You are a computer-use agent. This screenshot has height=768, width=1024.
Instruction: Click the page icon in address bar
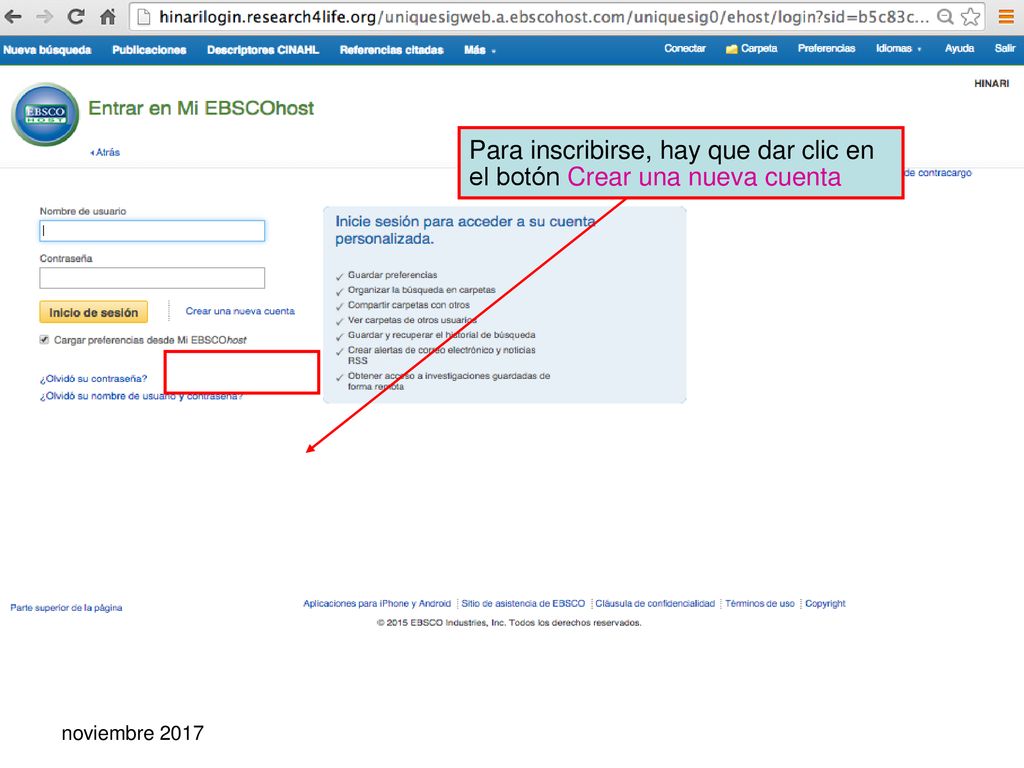click(144, 16)
